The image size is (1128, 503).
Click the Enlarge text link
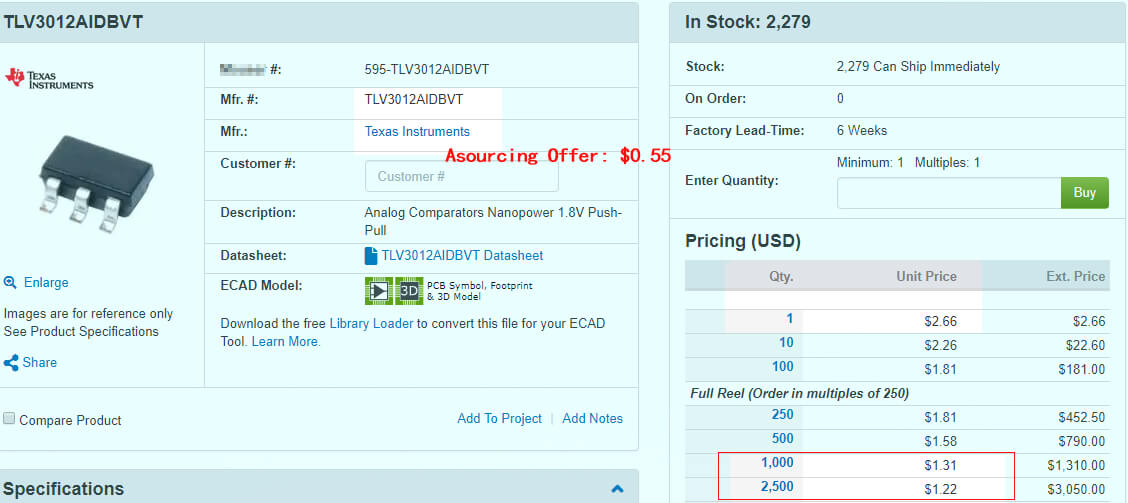(46, 282)
